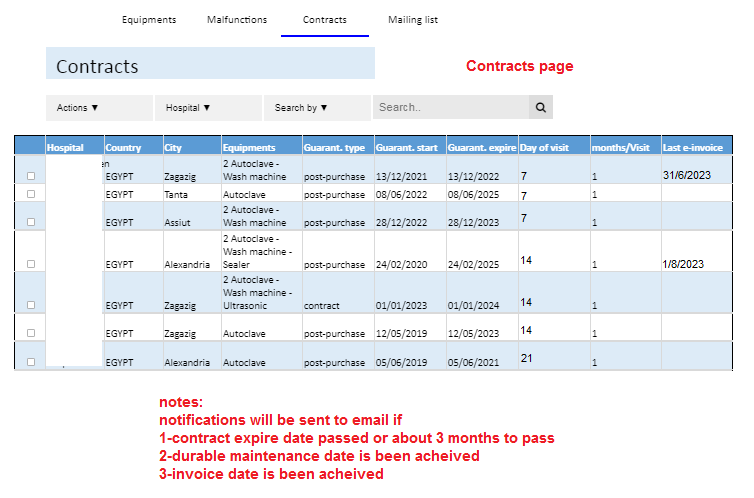This screenshot has height=498, width=754.
Task: Select the Contracts tab
Action: click(325, 20)
